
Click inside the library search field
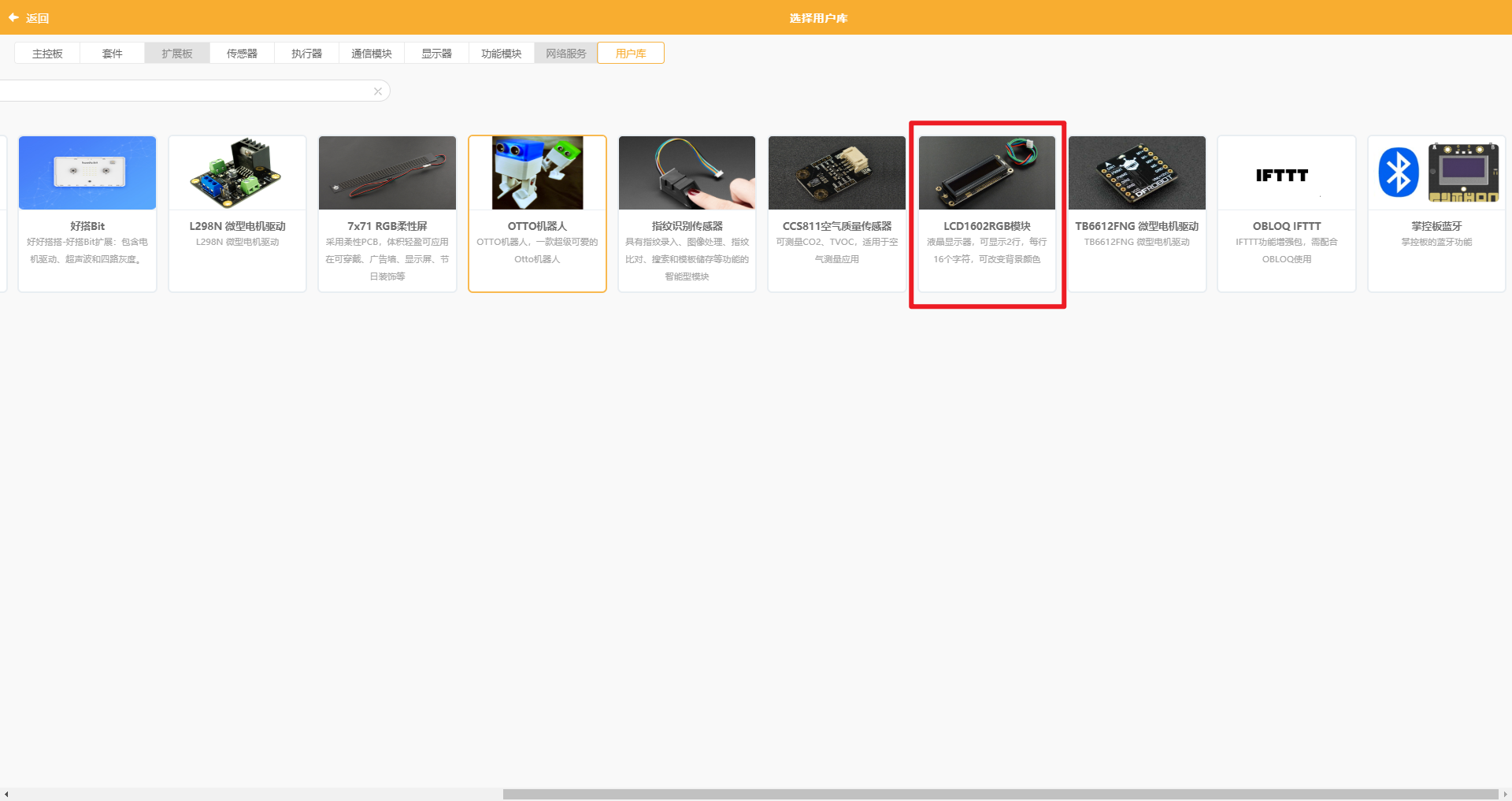tap(185, 91)
